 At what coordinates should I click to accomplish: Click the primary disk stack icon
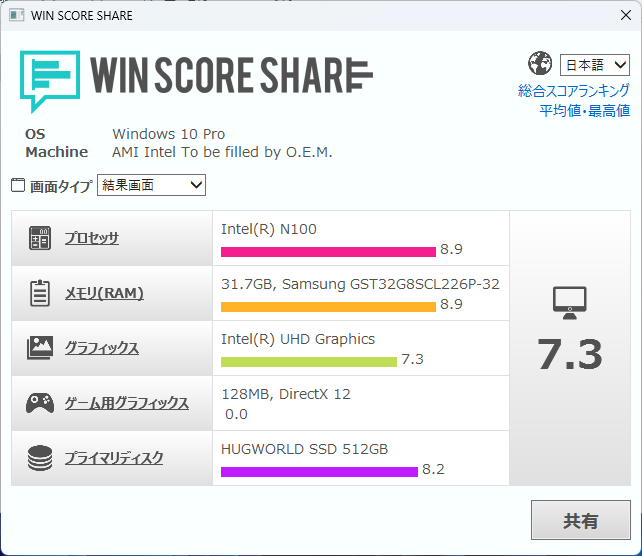[40, 458]
